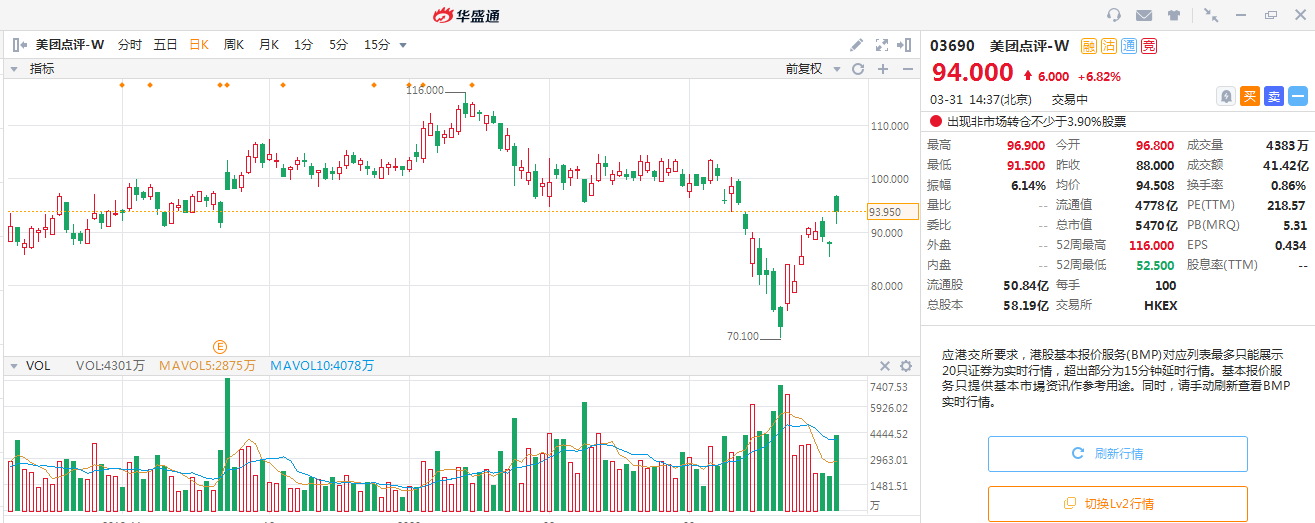Expand more time period options after 15分
1315x523 pixels.
point(403,45)
